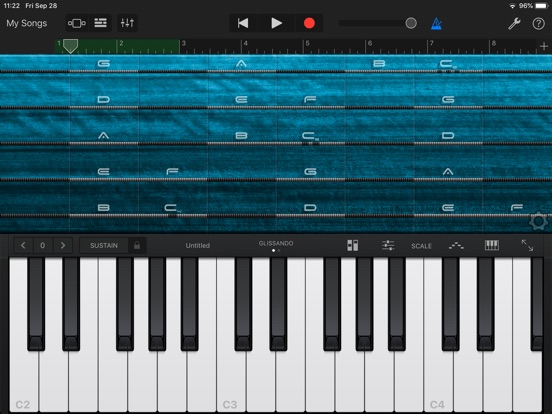552x414 pixels.
Task: Go to beginning of the song
Action: [x=243, y=23]
